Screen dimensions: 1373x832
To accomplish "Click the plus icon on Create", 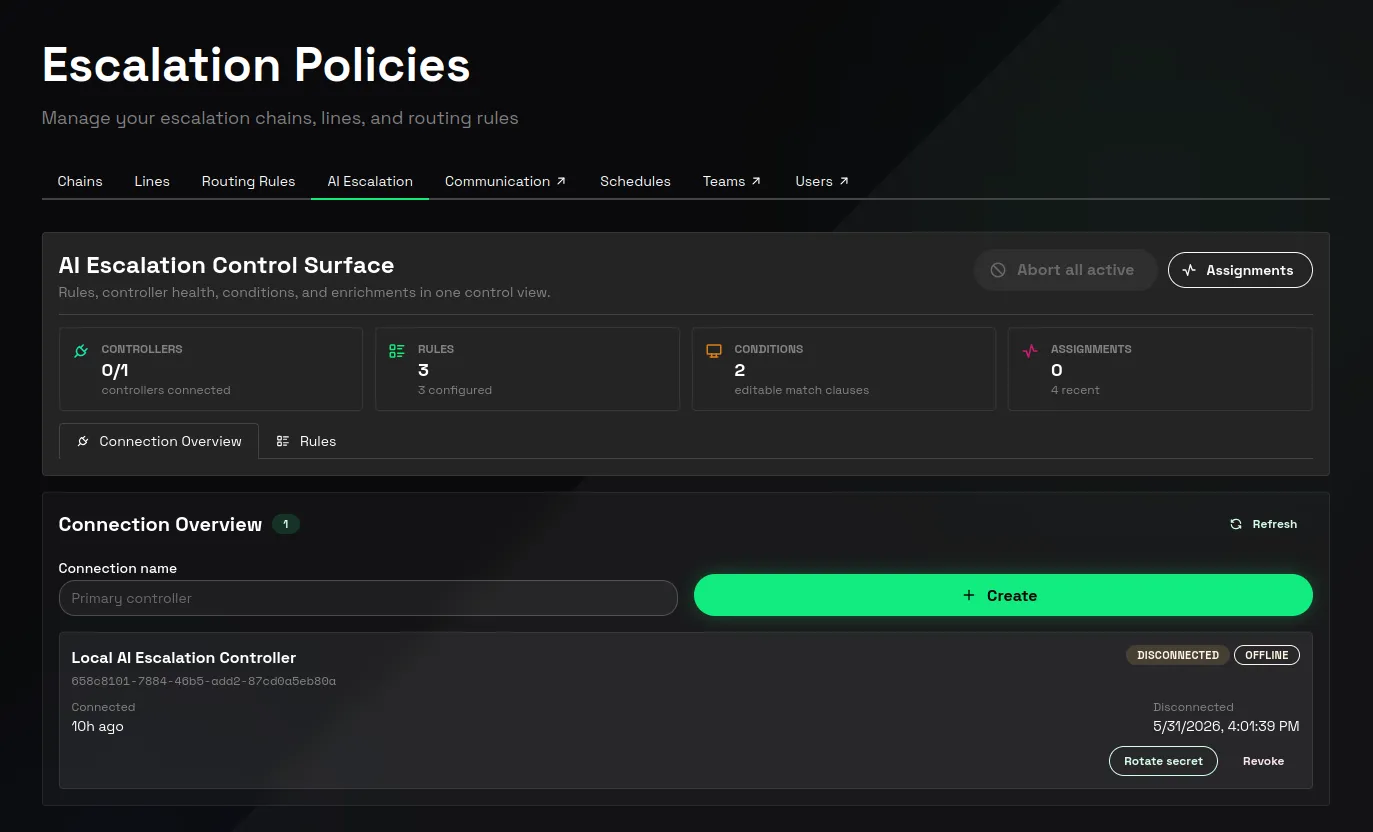I will pyautogui.click(x=968, y=595).
